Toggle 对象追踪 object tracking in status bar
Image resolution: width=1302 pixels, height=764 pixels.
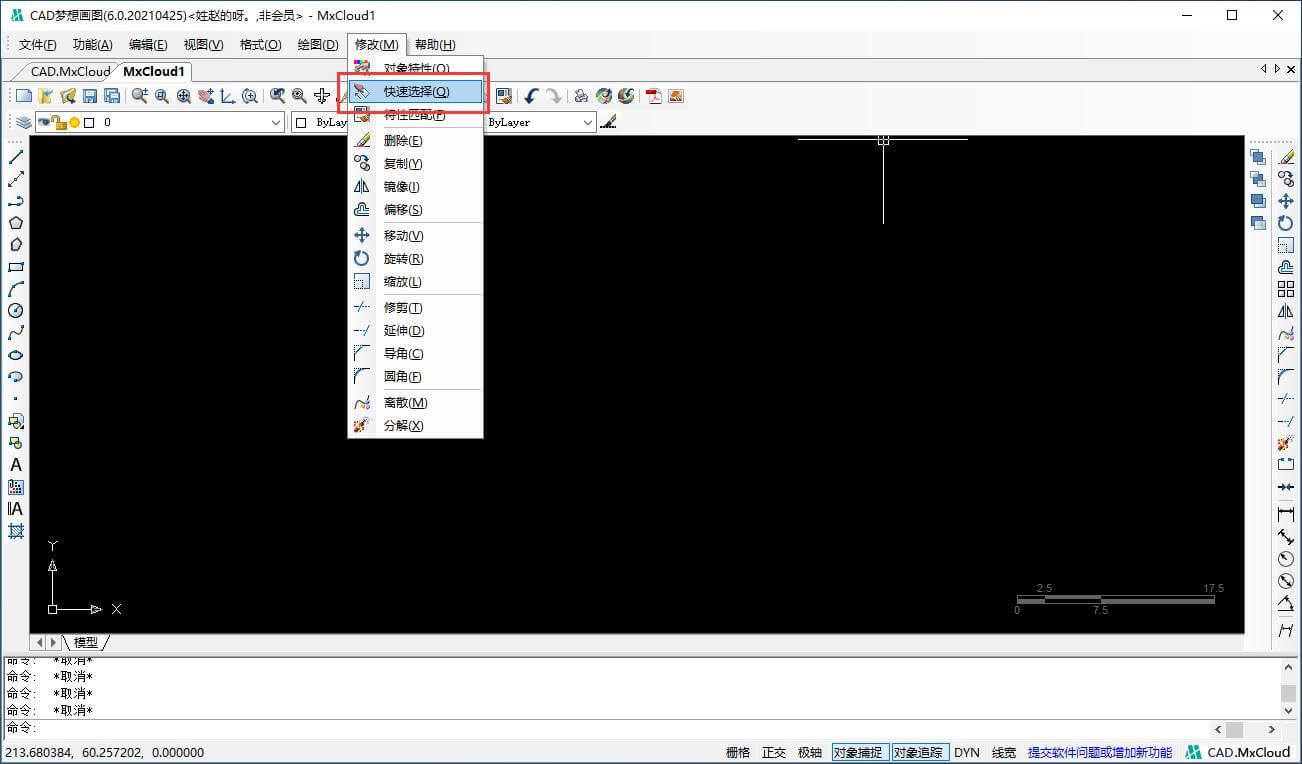pyautogui.click(x=920, y=753)
